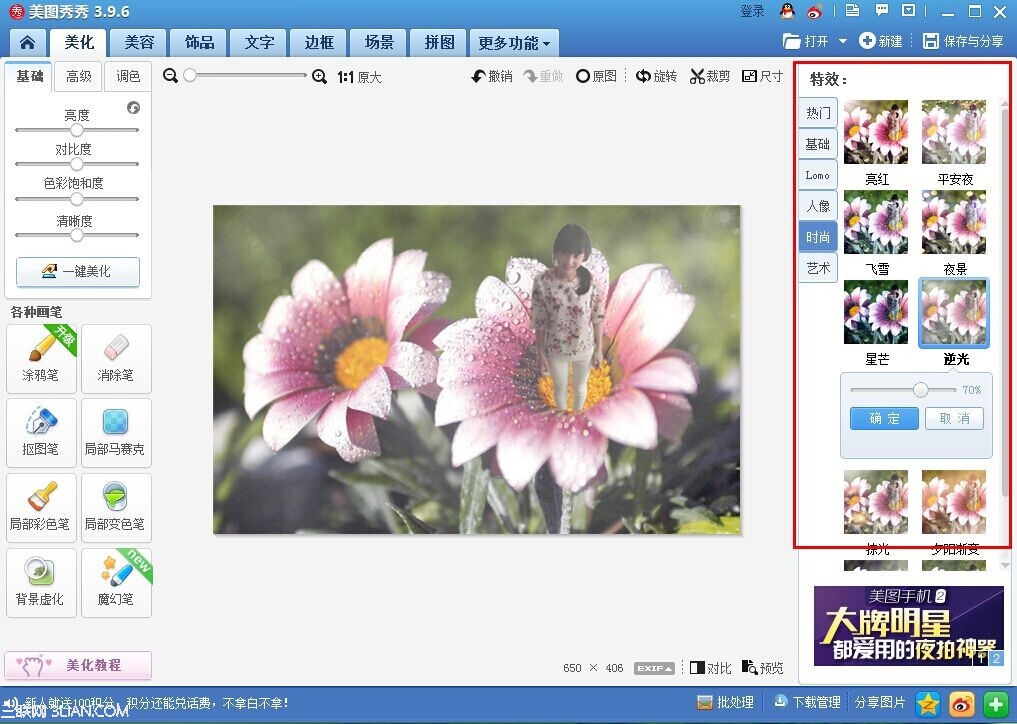Switch to the 美容 tab
This screenshot has height=724, width=1017.
[139, 43]
